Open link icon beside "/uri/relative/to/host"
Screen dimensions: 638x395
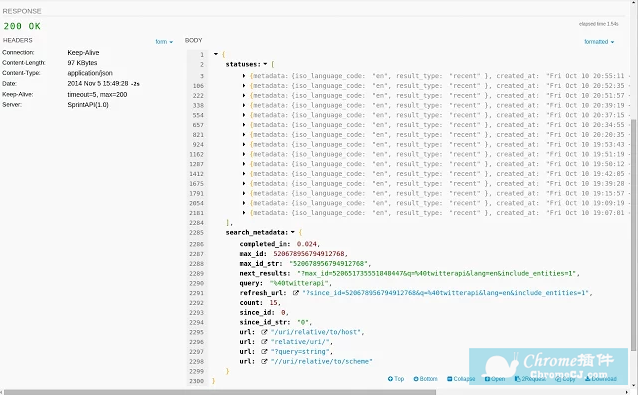coord(264,332)
